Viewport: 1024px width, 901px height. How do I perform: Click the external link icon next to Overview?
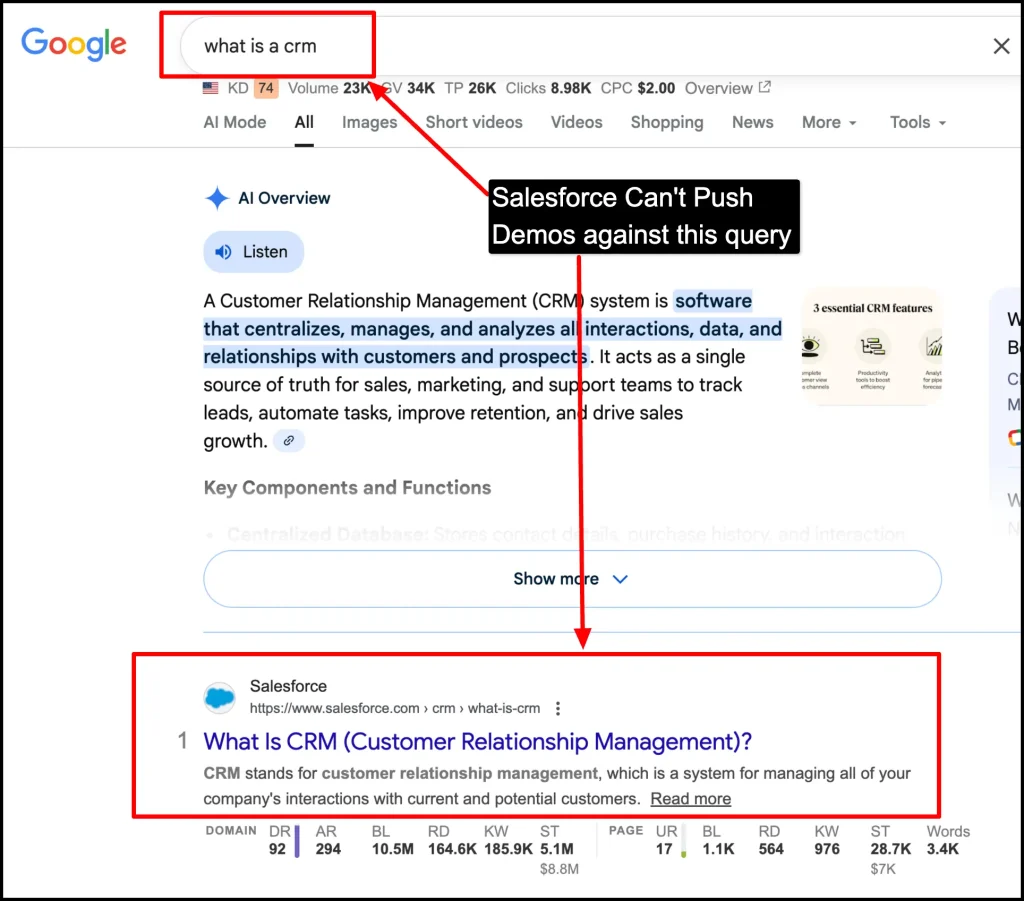click(x=765, y=88)
